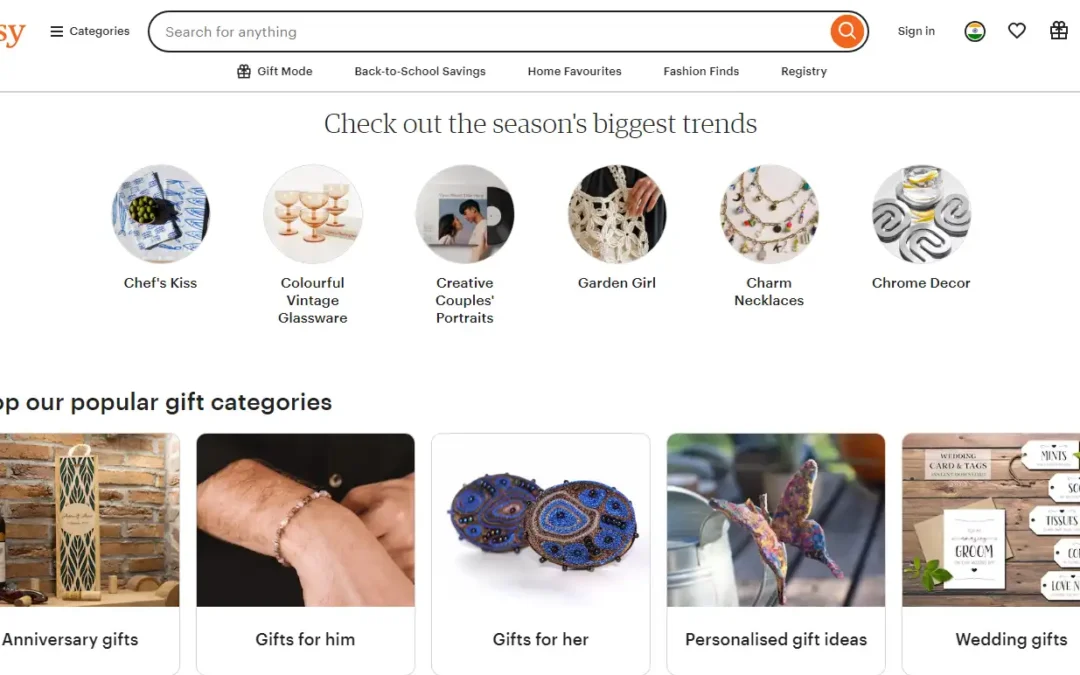Click the Etsy logo
1080x675 pixels.
(12, 32)
